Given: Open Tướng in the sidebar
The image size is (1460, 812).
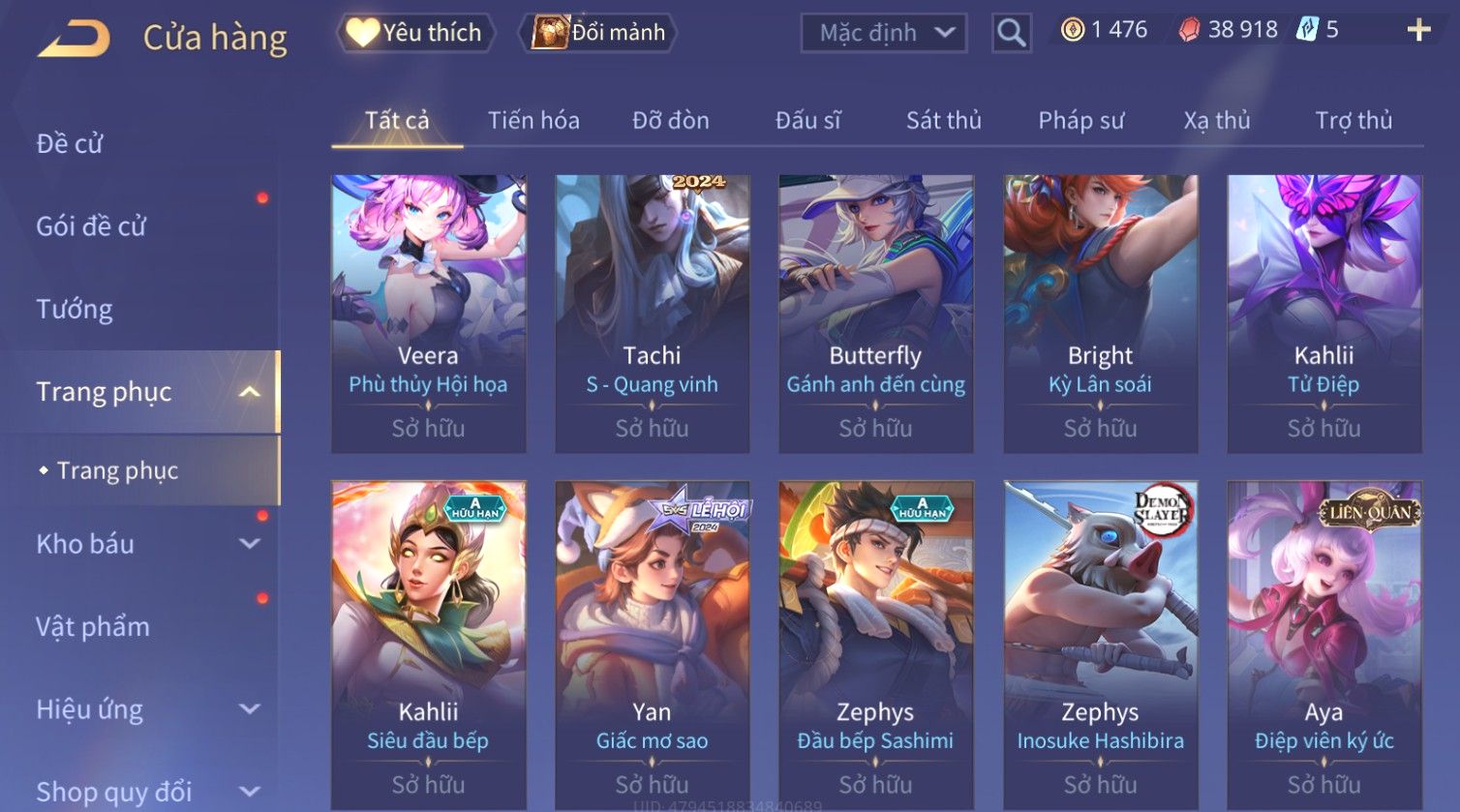Looking at the screenshot, I should [x=75, y=309].
